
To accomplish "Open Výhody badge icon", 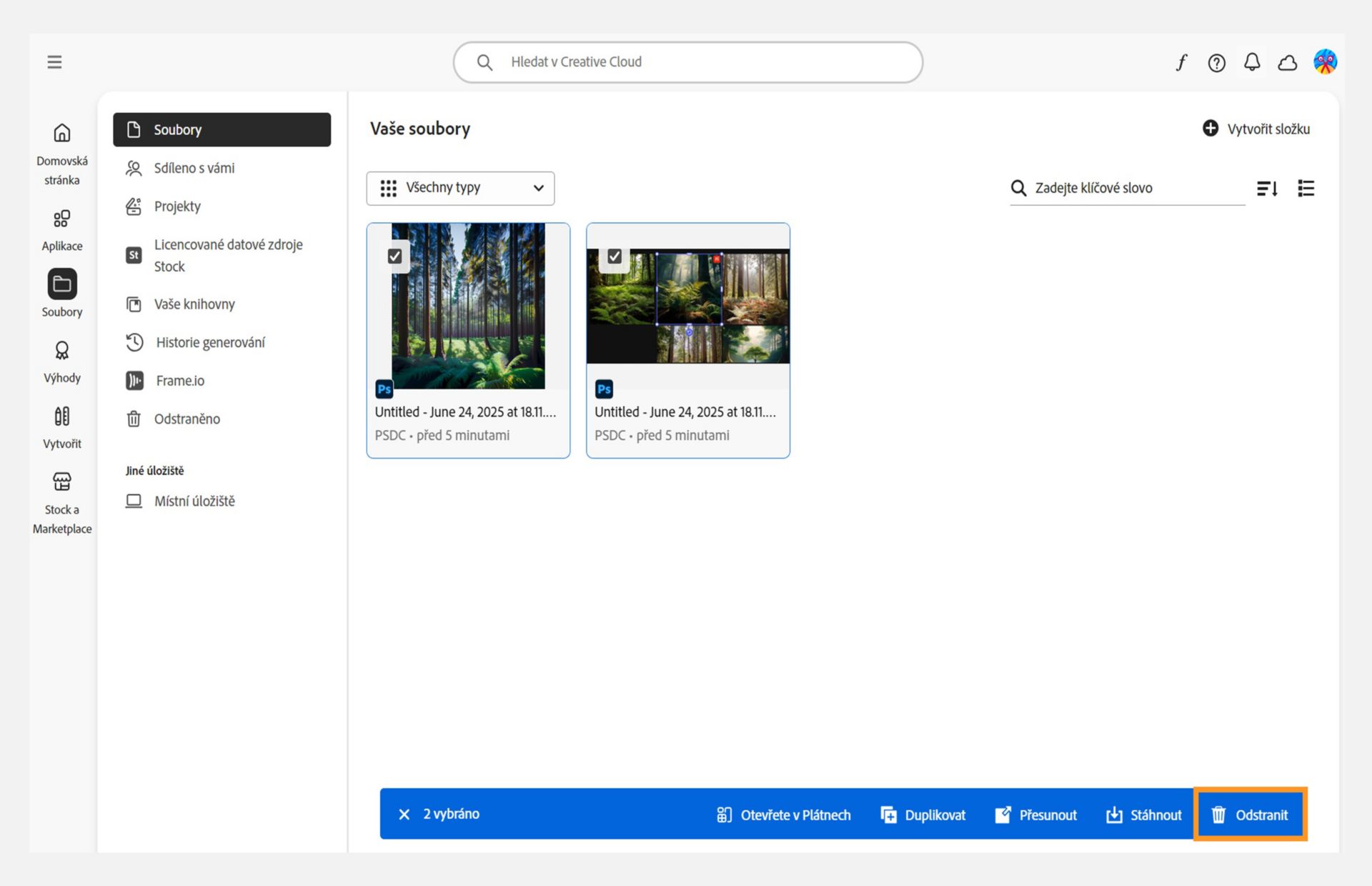I will coord(62,350).
